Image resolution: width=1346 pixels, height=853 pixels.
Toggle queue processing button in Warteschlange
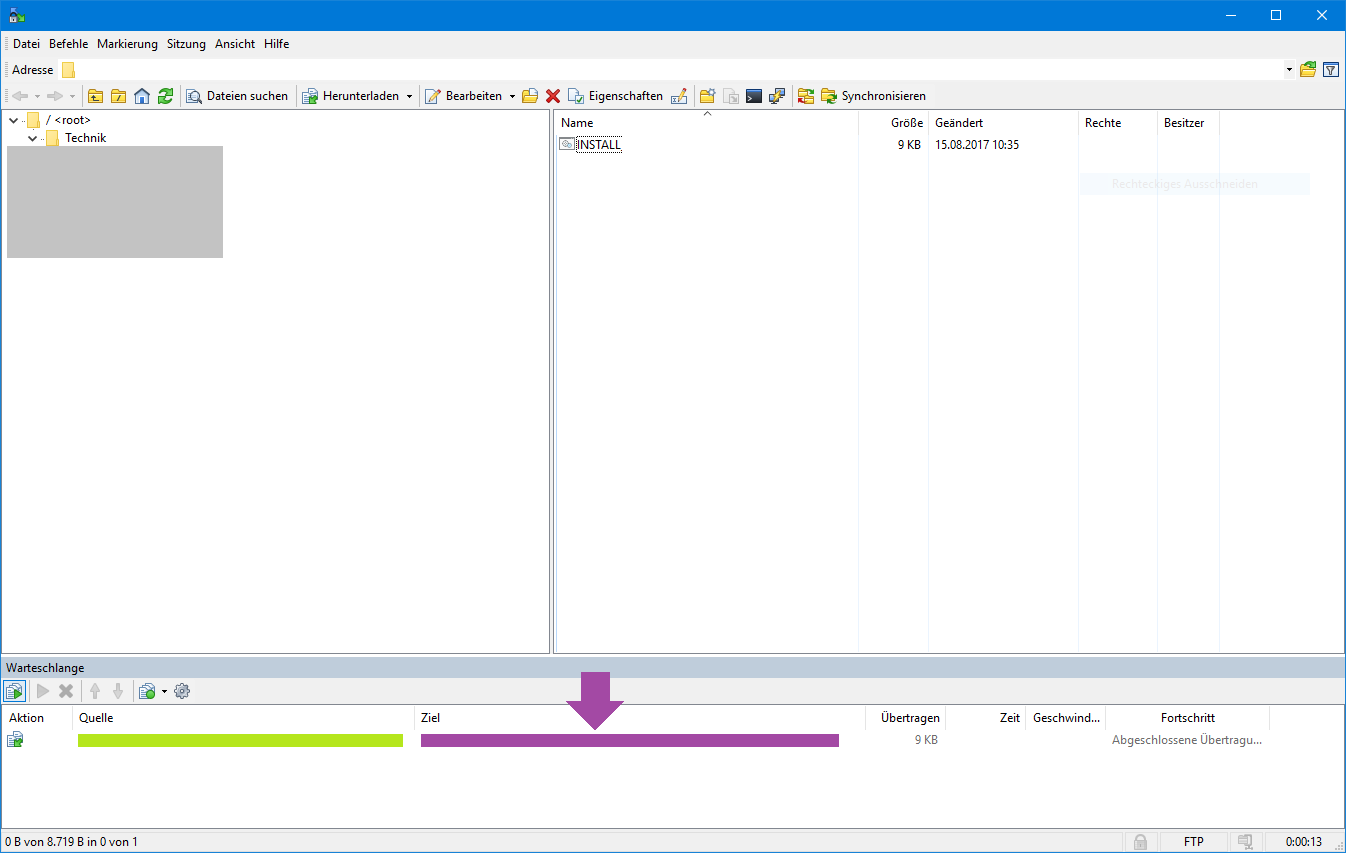(x=15, y=691)
